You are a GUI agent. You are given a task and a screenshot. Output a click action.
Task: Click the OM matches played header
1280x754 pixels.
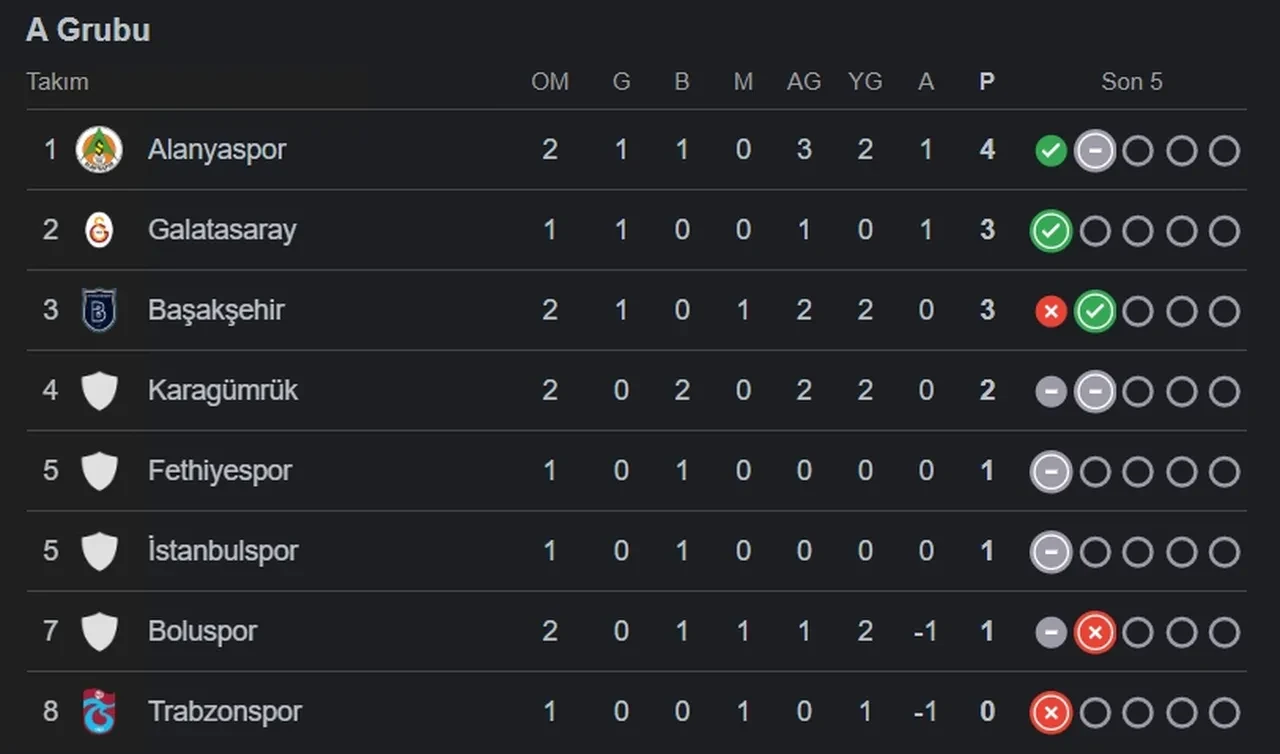pos(550,82)
